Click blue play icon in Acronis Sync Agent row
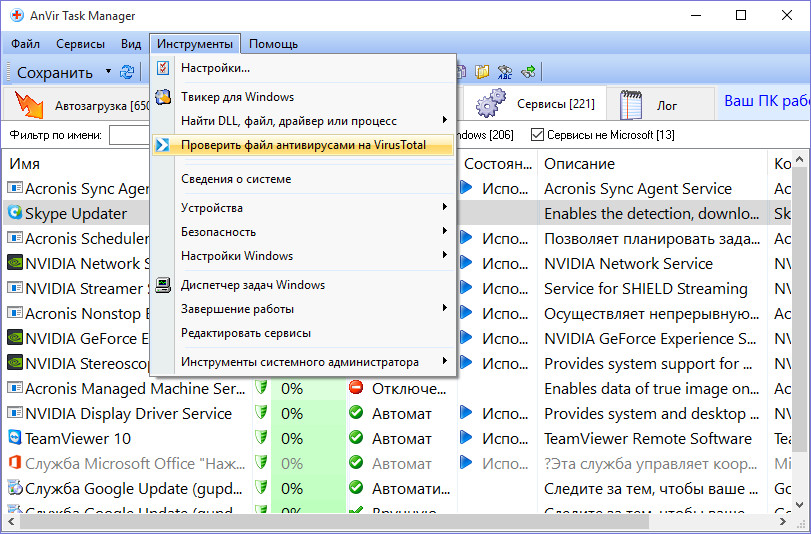 (x=466, y=187)
